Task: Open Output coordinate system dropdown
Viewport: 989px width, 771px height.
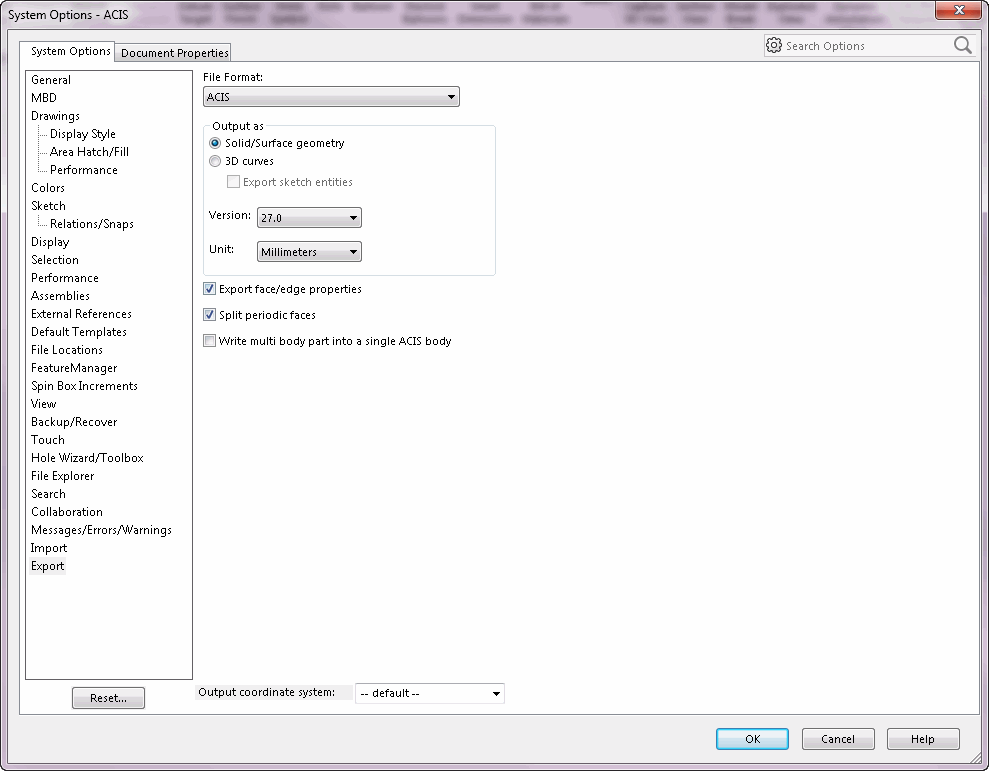Action: tap(430, 693)
